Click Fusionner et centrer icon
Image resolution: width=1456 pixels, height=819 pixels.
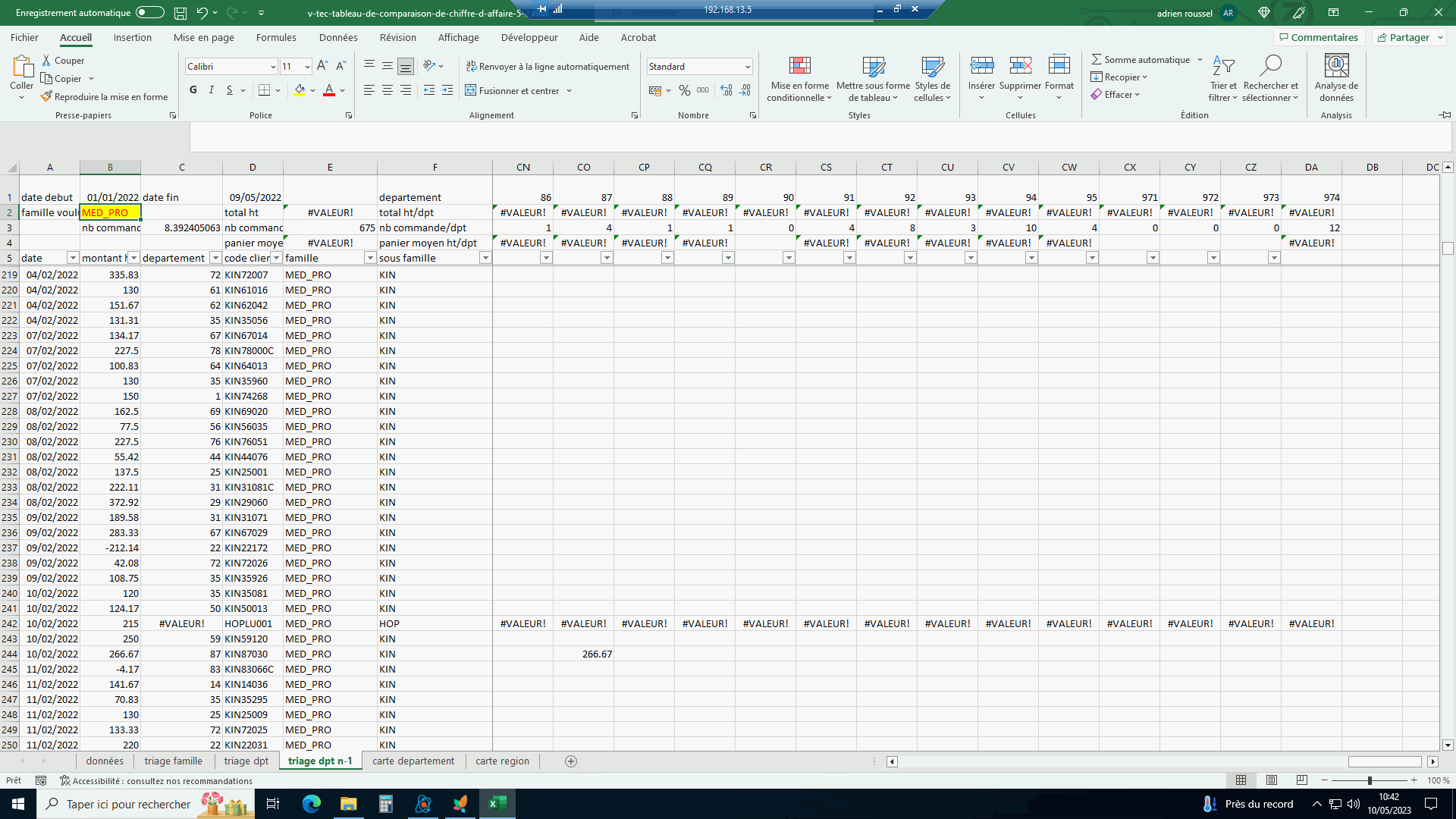471,90
